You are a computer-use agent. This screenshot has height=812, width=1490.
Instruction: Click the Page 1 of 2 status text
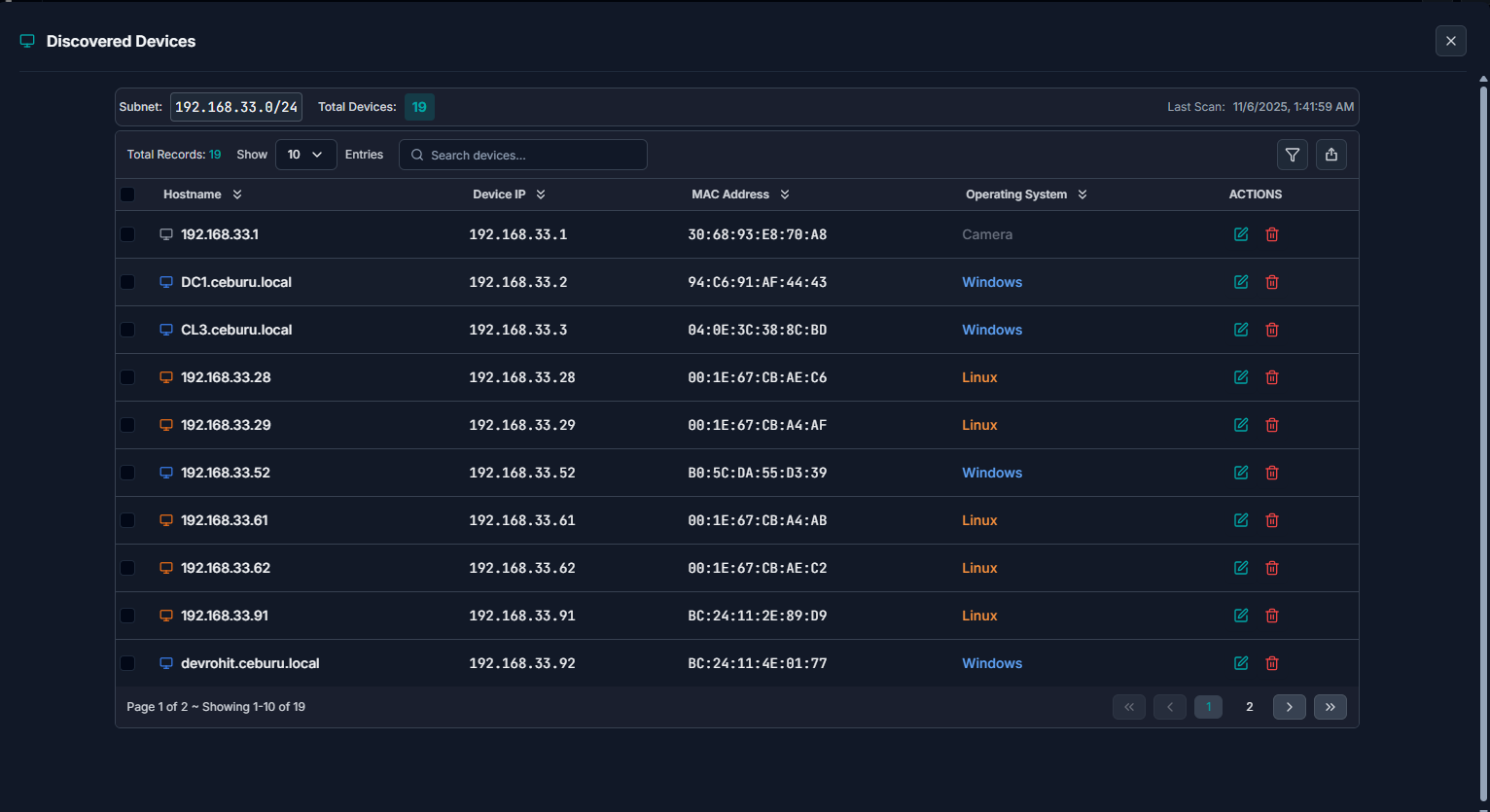216,707
